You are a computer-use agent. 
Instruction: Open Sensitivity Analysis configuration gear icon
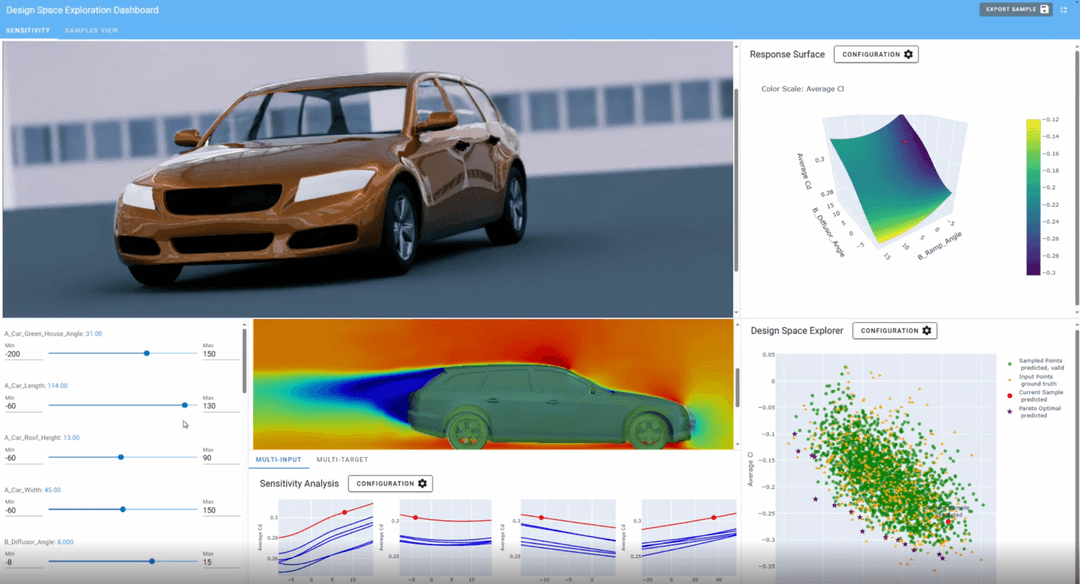pyautogui.click(x=420, y=483)
